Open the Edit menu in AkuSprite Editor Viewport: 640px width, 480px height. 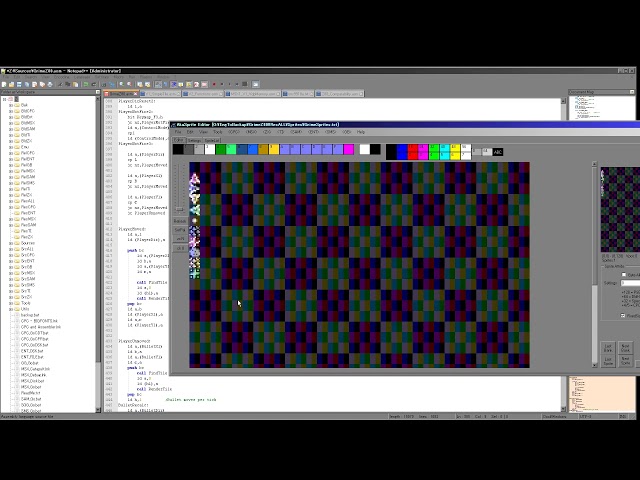(x=190, y=132)
